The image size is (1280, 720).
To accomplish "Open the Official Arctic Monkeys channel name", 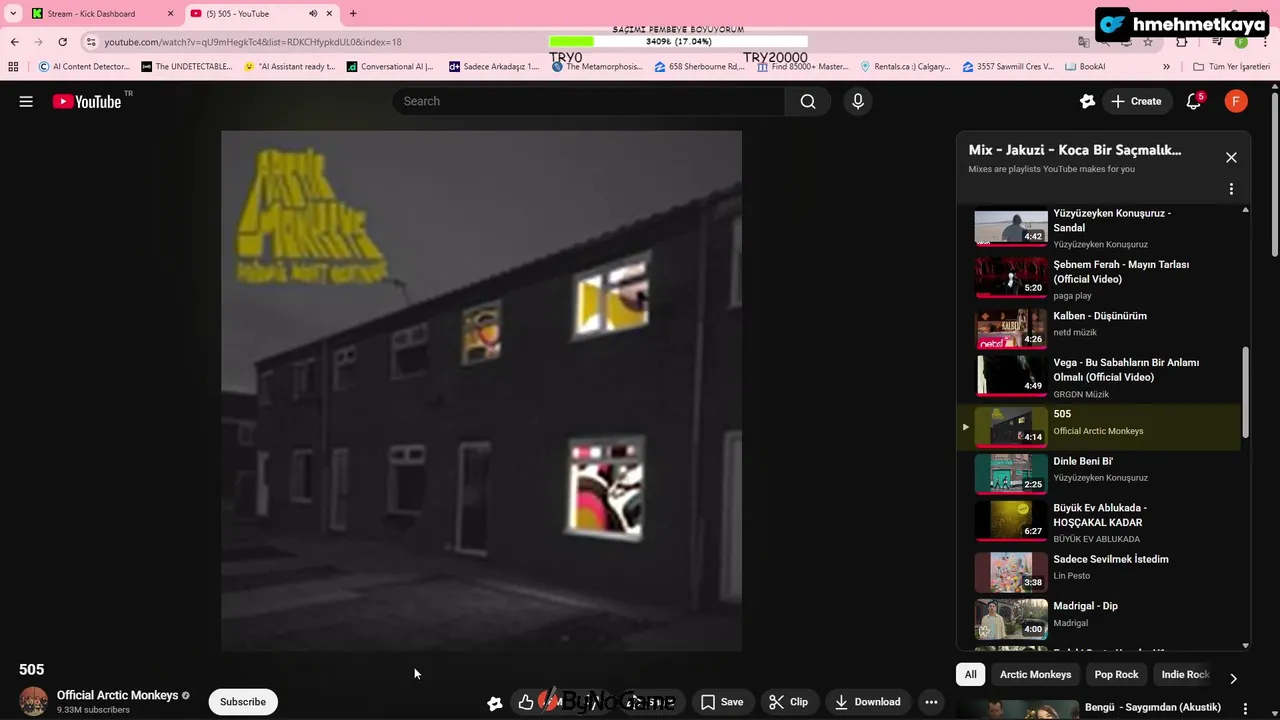I will coord(117,695).
